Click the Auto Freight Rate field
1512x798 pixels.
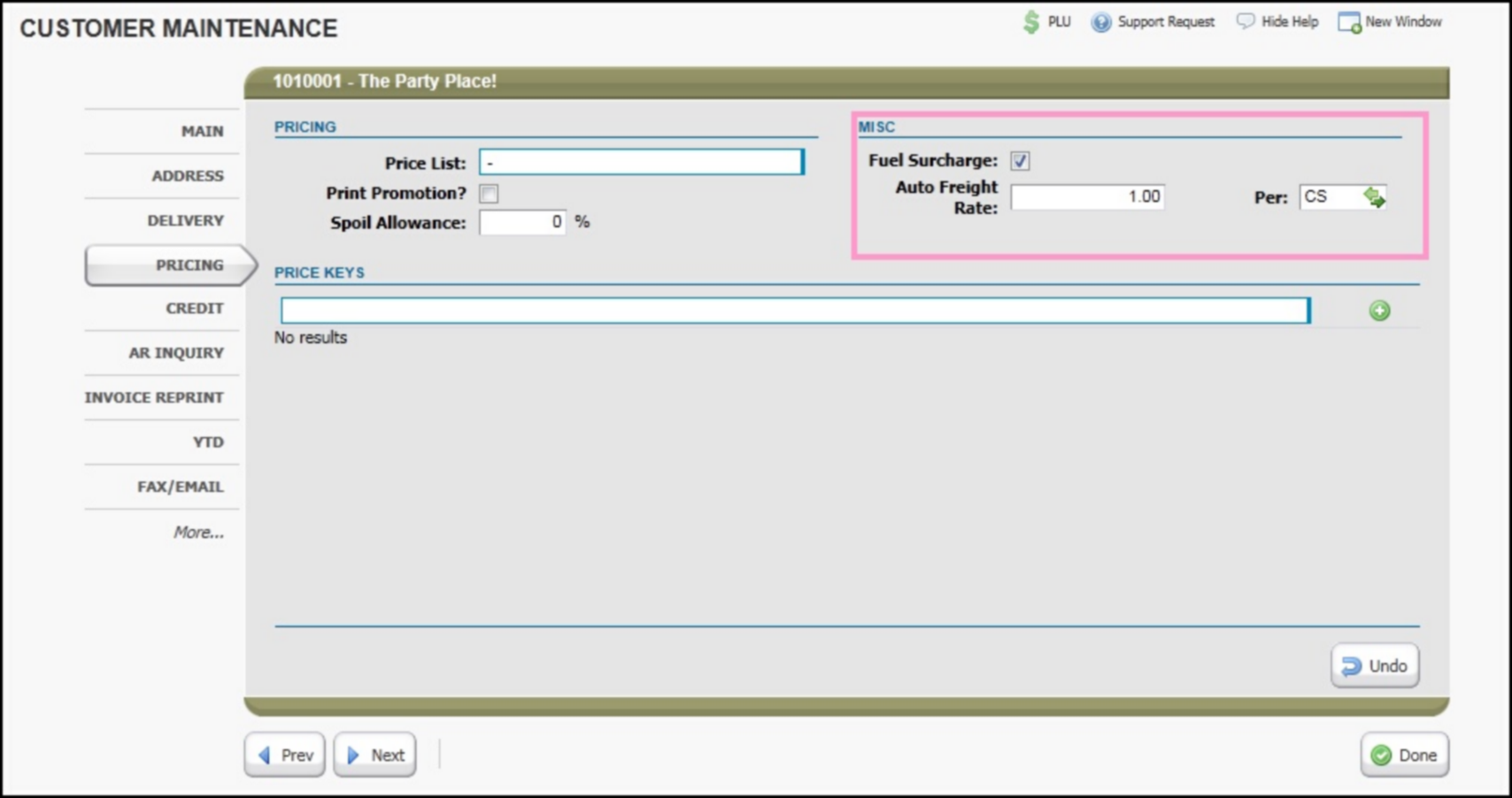[1087, 196]
